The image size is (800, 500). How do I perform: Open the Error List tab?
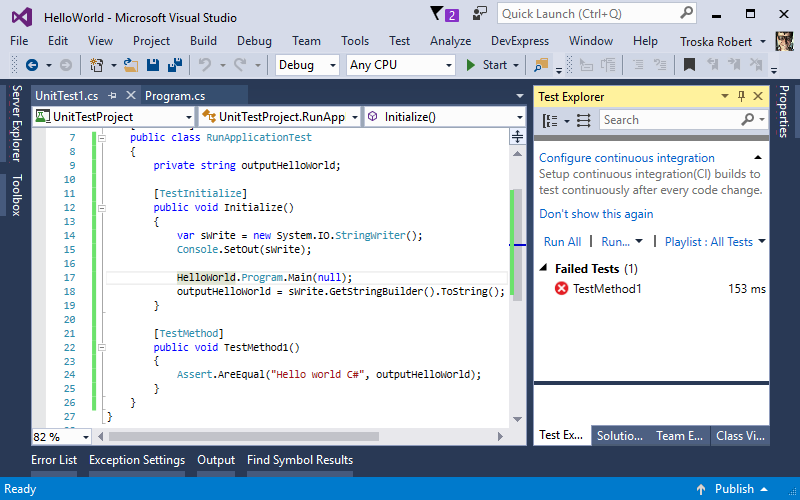tap(54, 460)
